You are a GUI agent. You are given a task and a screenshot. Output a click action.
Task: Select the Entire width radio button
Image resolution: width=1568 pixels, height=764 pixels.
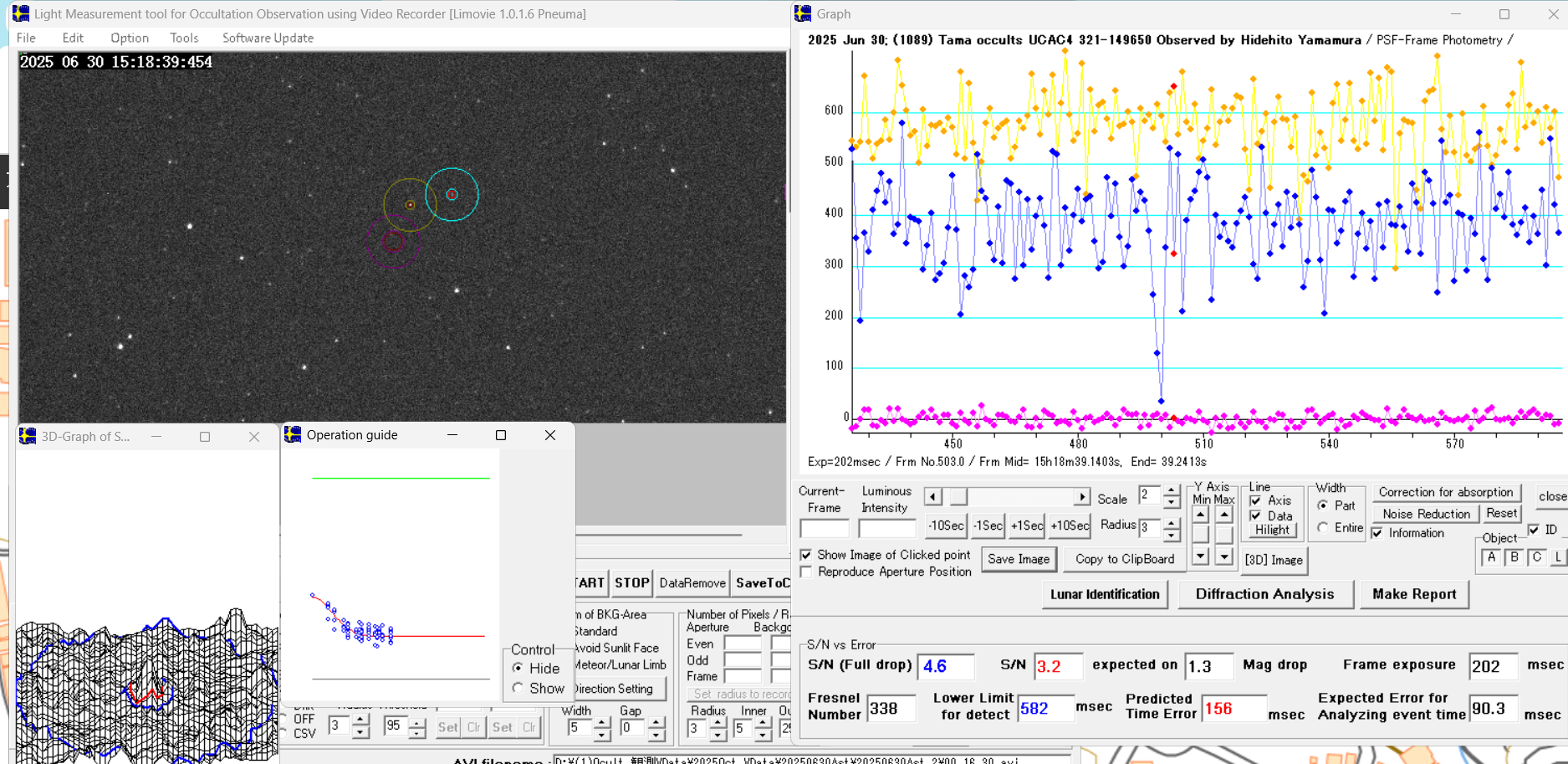[x=1323, y=527]
